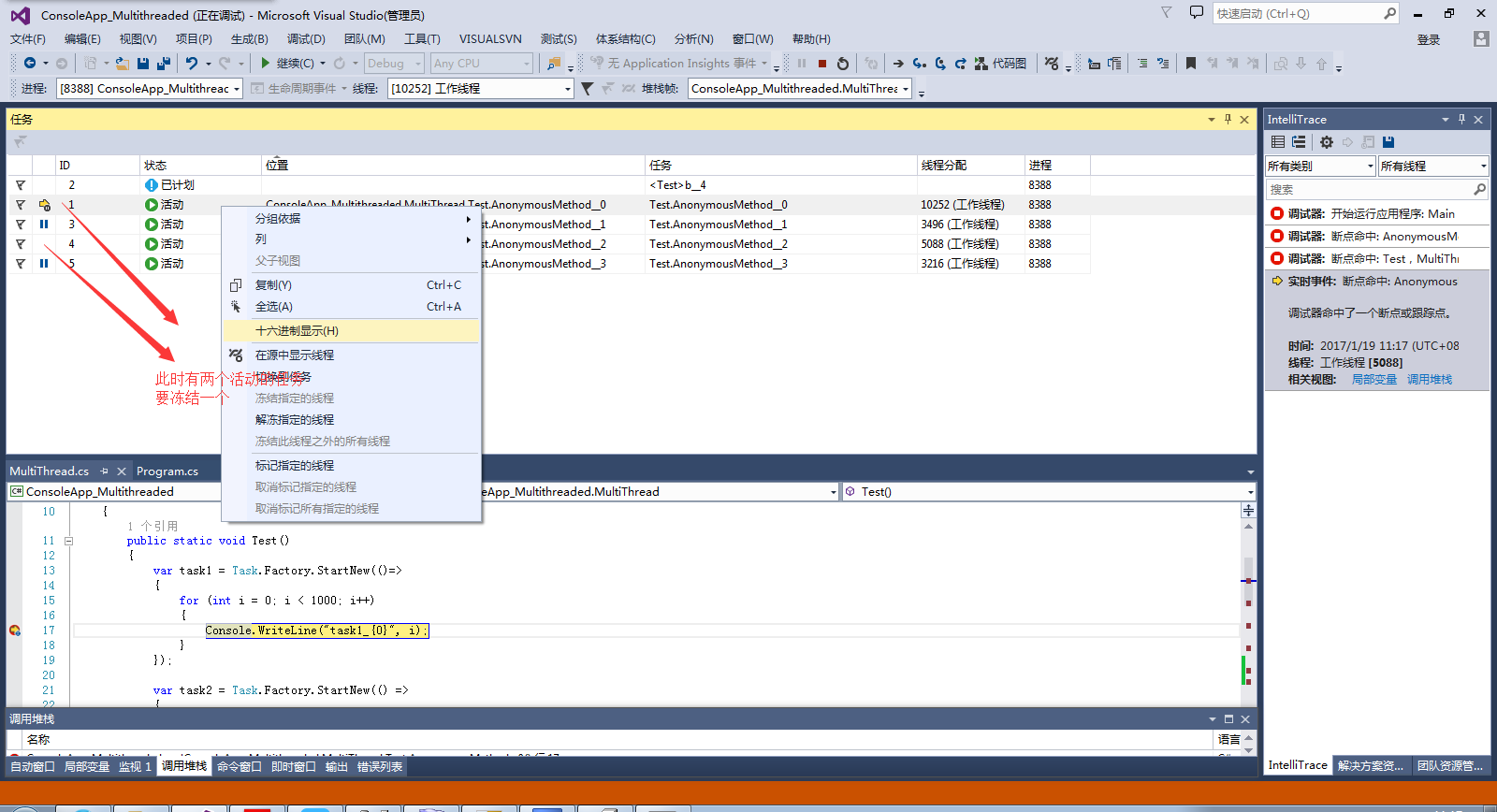Collapse the Test() method outline on line 11
Image resolution: width=1497 pixels, height=812 pixels.
click(68, 541)
